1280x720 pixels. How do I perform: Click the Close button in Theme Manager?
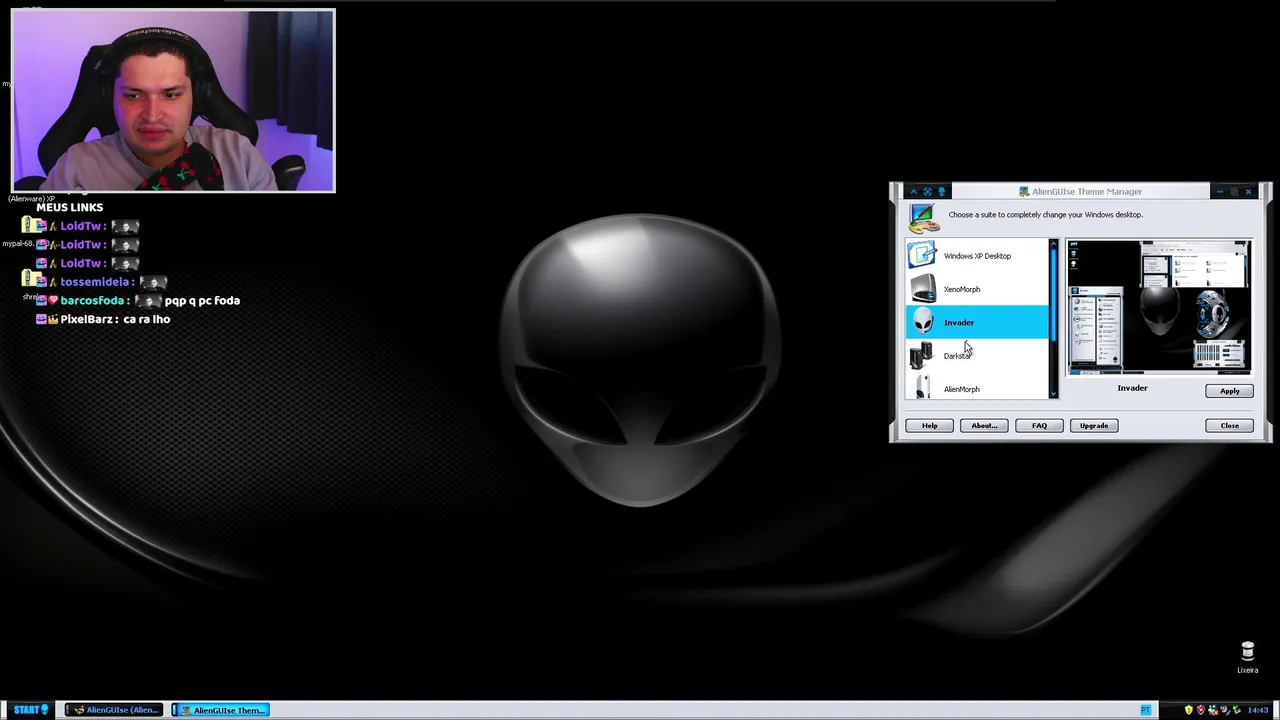(x=1229, y=426)
